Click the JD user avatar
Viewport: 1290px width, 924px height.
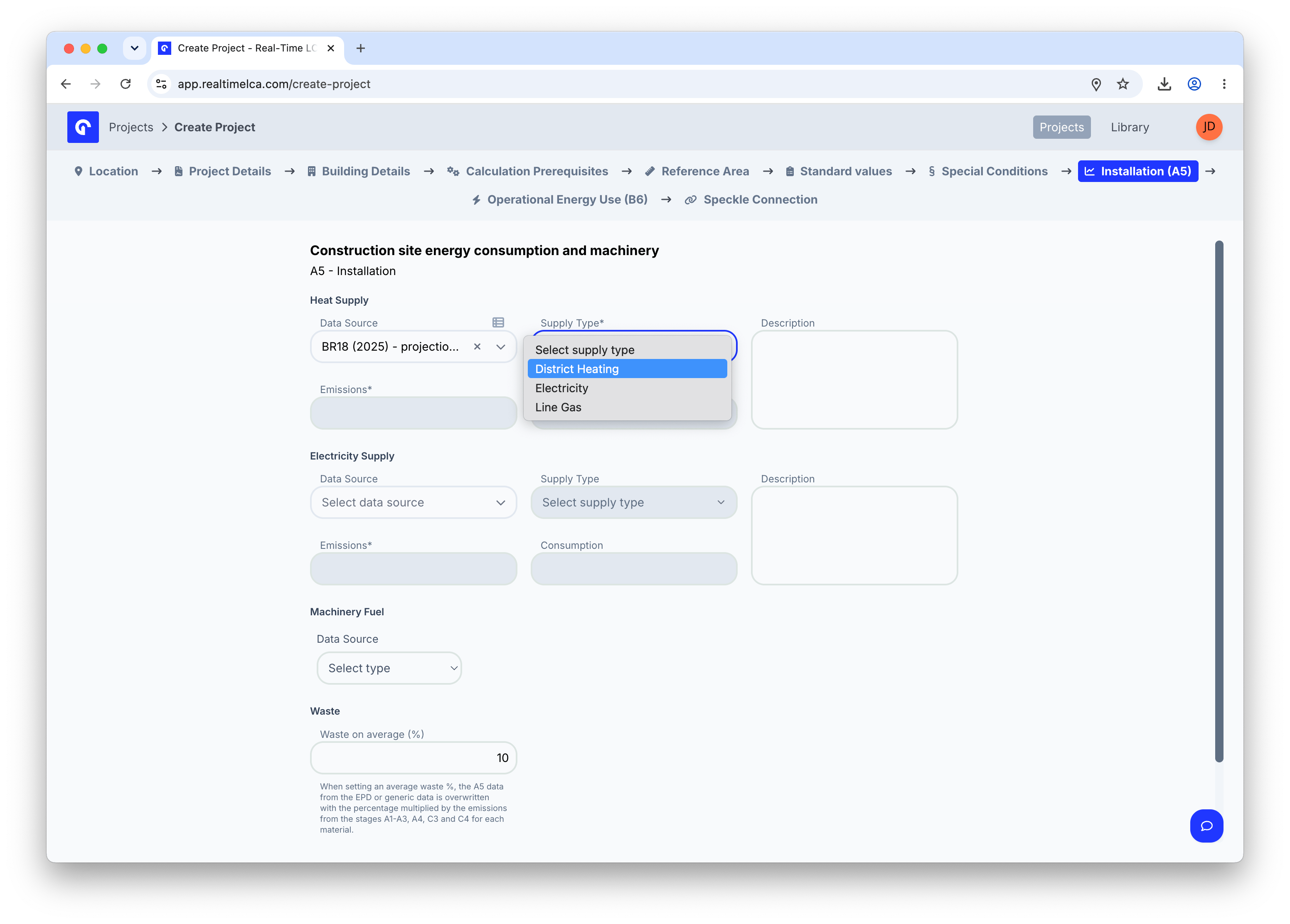point(1209,127)
